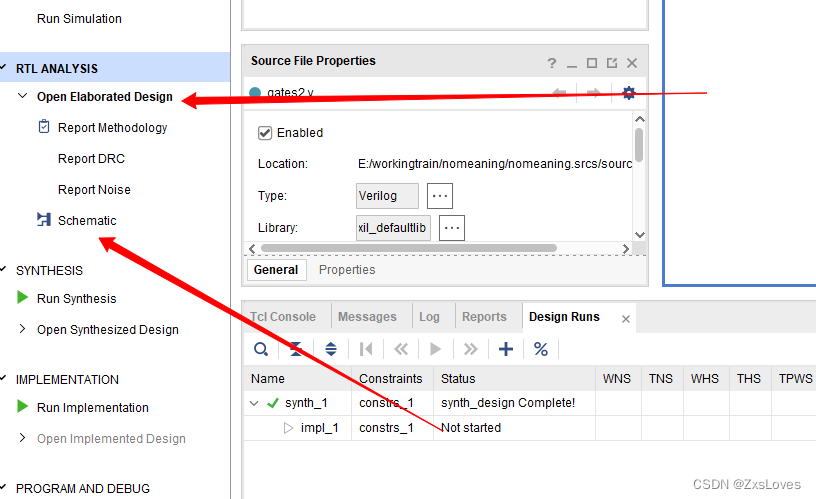Click the launch next step icon
Screen dimensions: 816x499
click(x=470, y=349)
